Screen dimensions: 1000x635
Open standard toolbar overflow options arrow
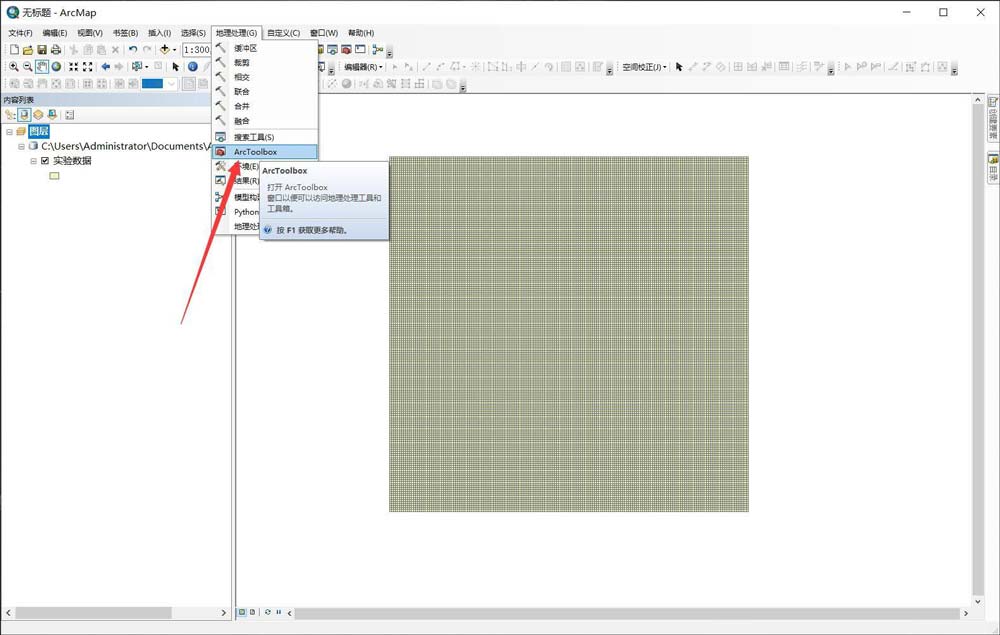click(390, 53)
